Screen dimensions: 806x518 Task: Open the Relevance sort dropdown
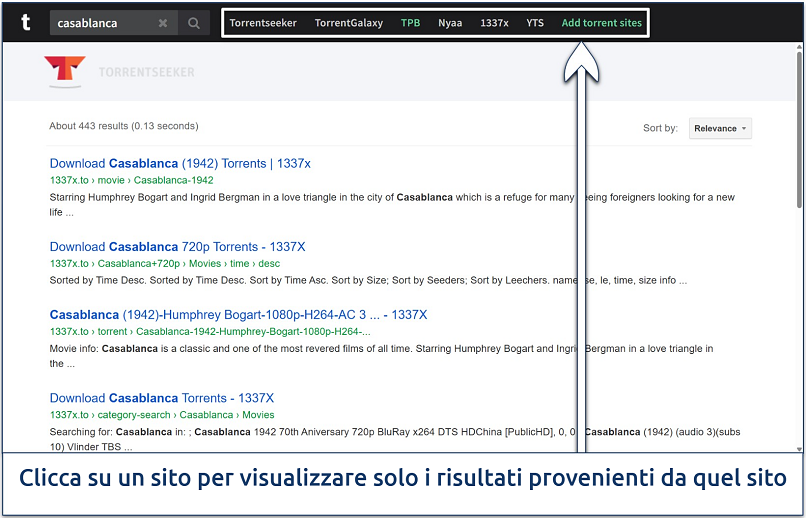(720, 128)
